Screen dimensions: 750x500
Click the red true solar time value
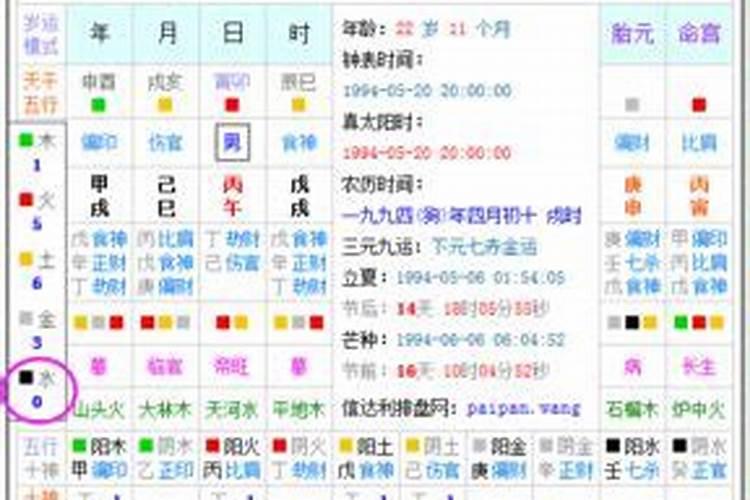[x=428, y=153]
